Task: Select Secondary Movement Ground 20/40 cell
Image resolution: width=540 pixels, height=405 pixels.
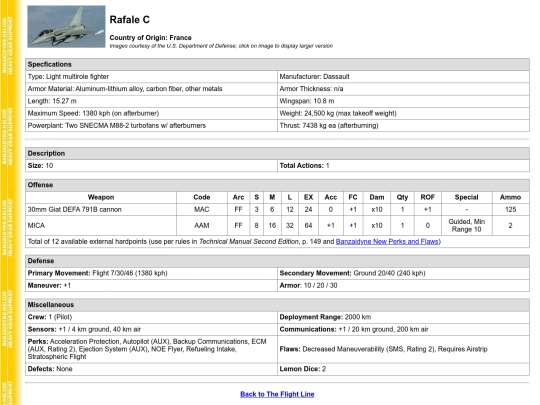Action: (x=403, y=273)
